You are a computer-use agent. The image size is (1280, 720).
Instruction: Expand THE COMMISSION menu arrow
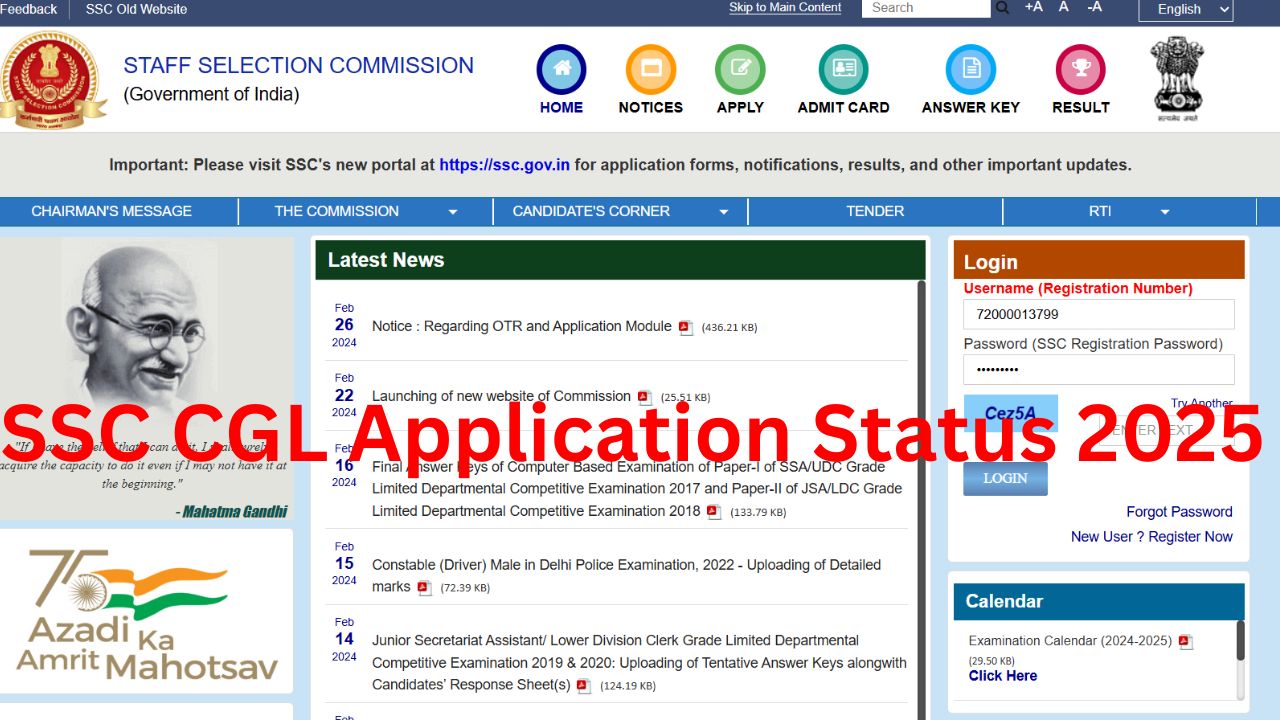pos(452,212)
